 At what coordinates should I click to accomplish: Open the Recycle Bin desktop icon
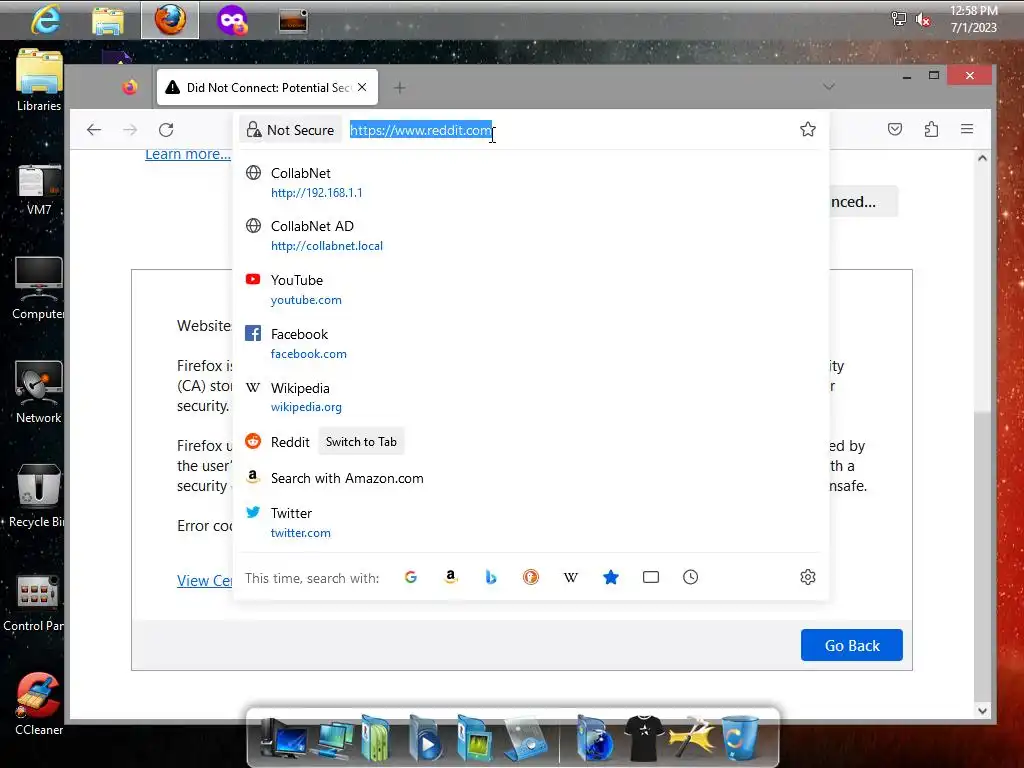pyautogui.click(x=37, y=496)
